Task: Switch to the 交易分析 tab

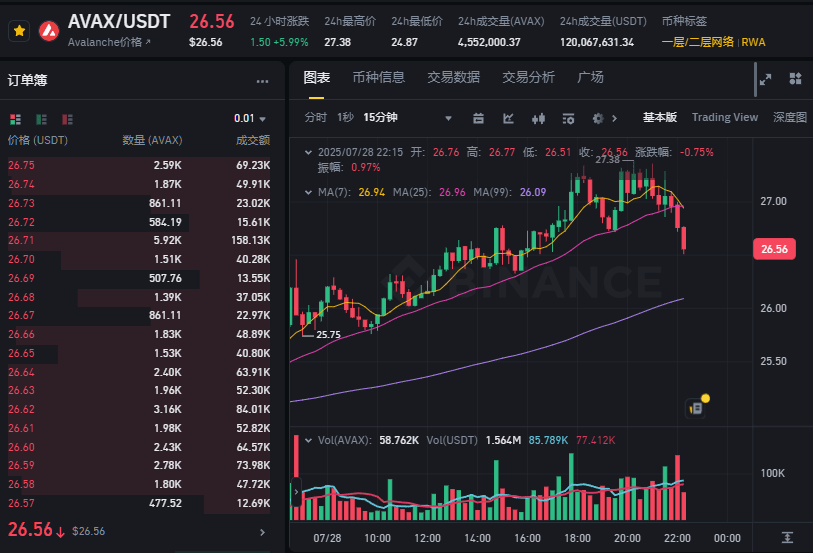Action: (x=528, y=78)
